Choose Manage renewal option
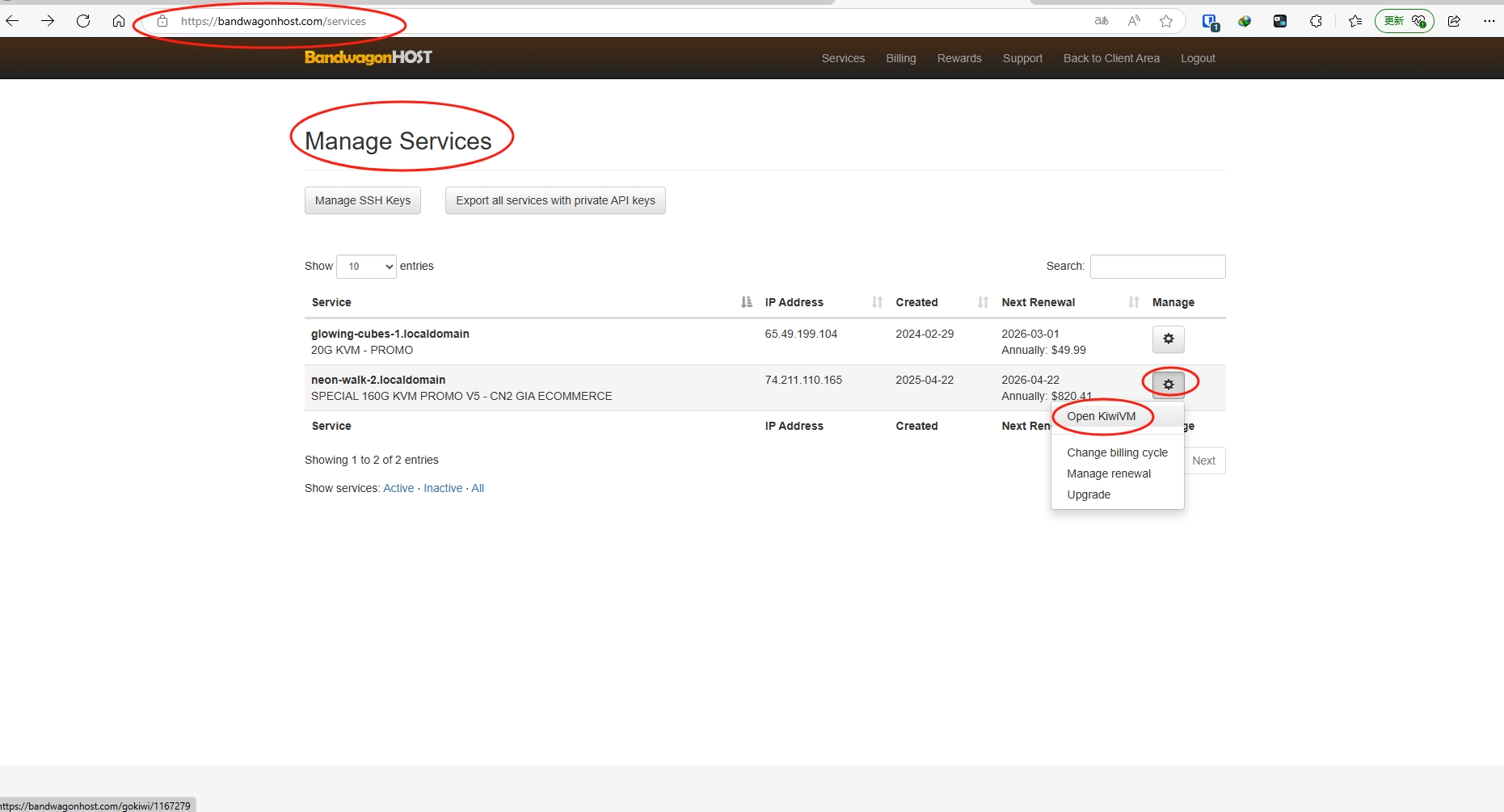Viewport: 1504px width, 812px height. (1118, 473)
